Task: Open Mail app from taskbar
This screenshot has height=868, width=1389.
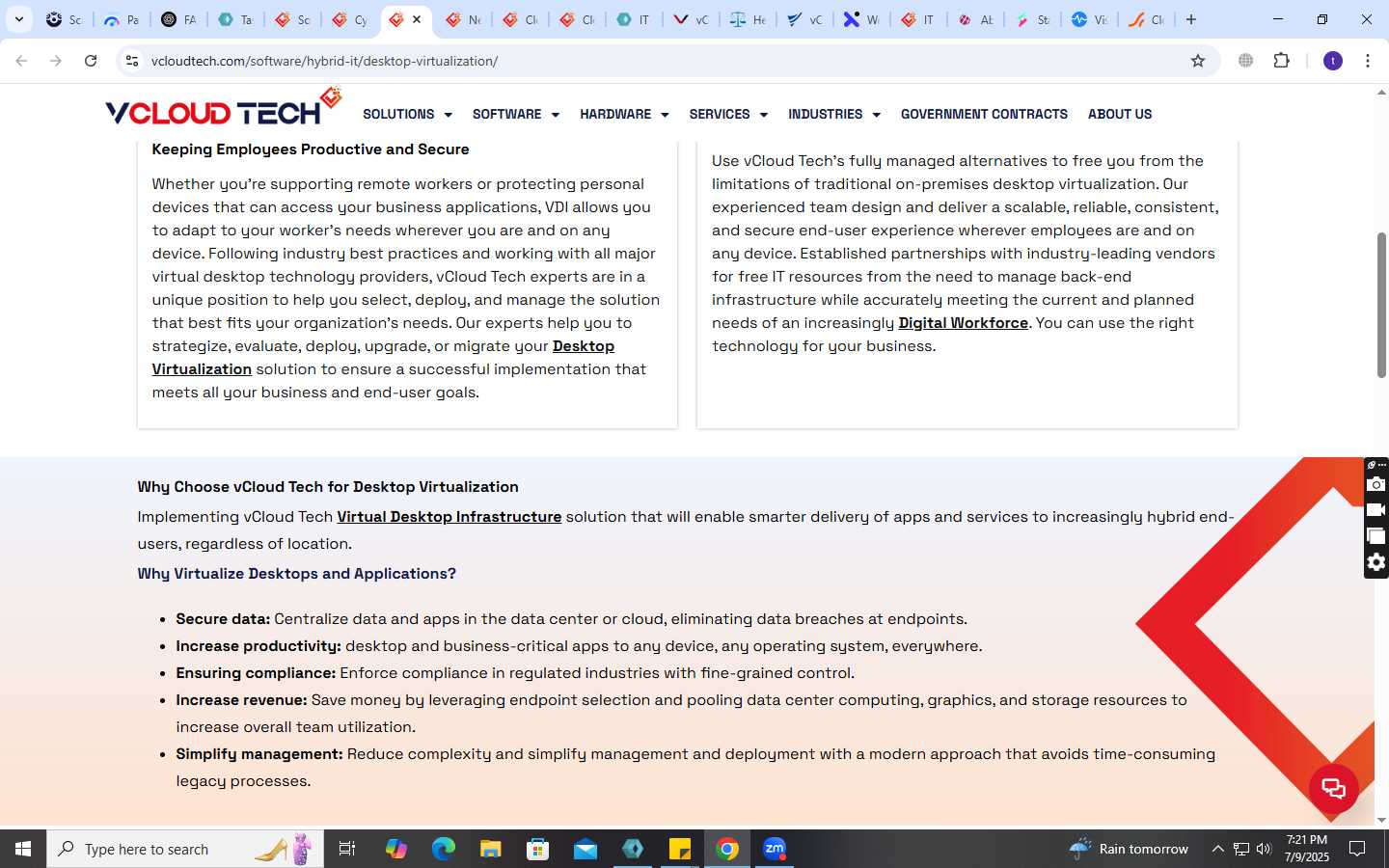Action: [586, 849]
